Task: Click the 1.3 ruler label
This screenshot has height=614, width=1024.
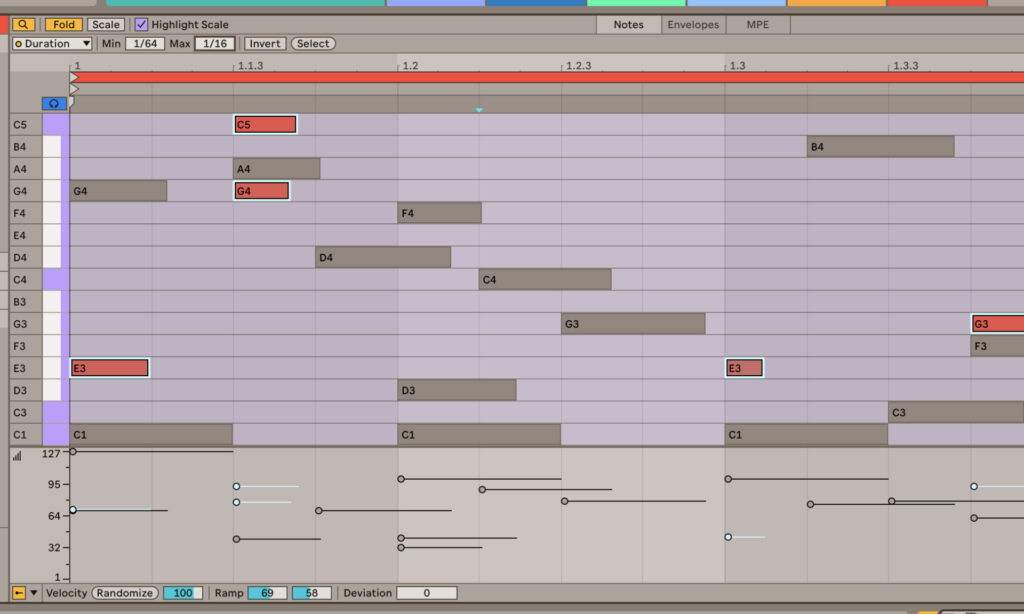Action: point(737,66)
